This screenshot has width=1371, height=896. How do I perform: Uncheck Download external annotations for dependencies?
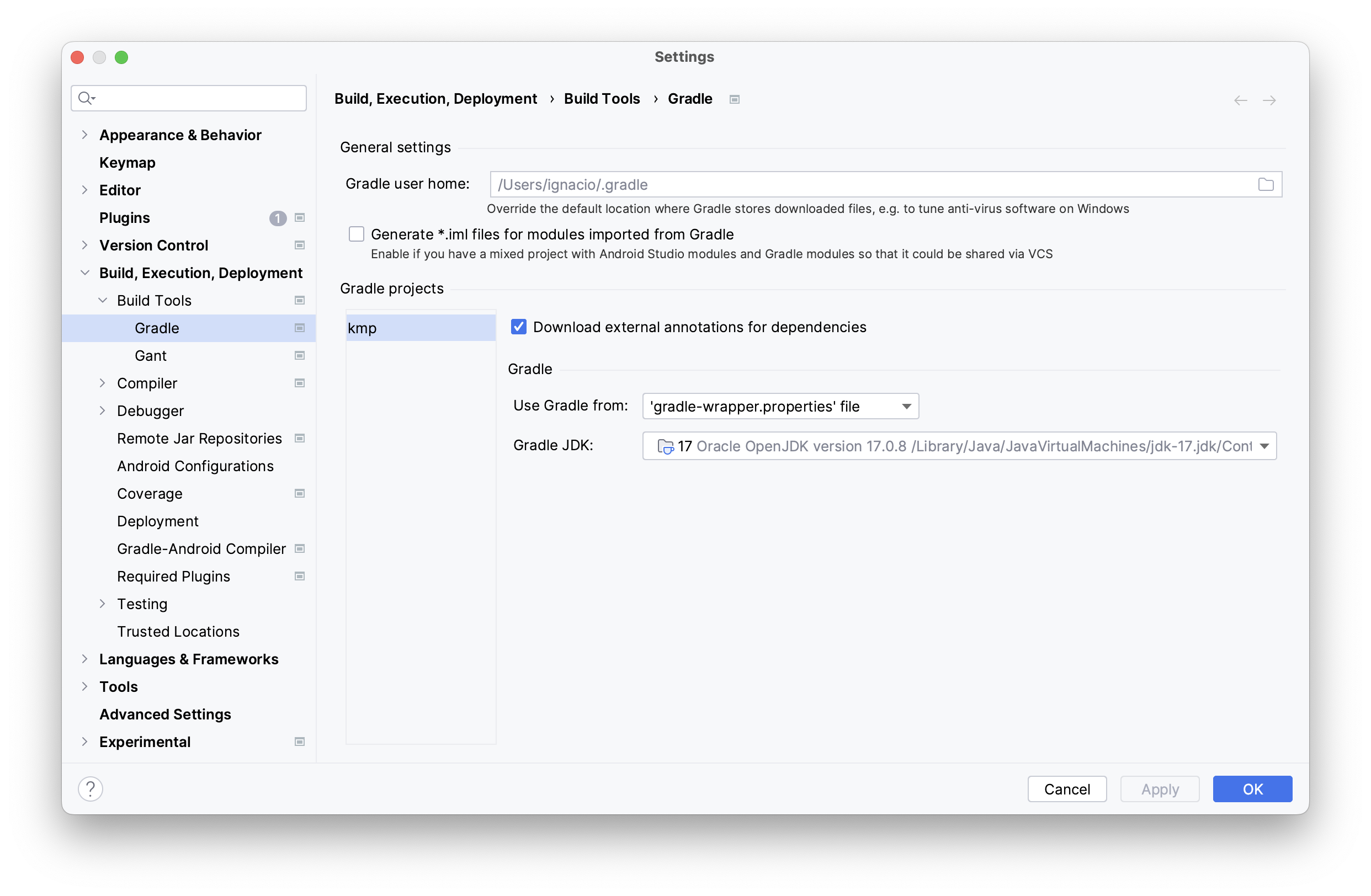point(518,327)
